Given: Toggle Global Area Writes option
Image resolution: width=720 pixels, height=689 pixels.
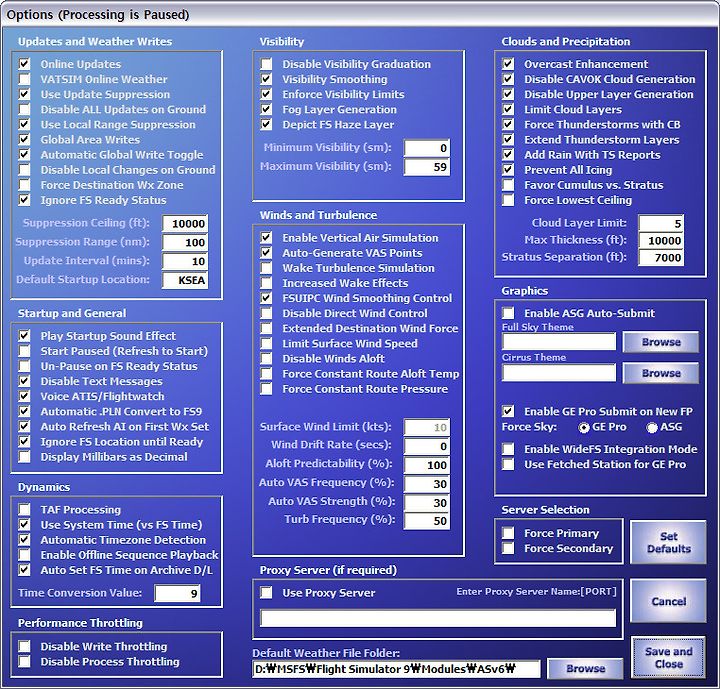Looking at the screenshot, I should (x=24, y=139).
